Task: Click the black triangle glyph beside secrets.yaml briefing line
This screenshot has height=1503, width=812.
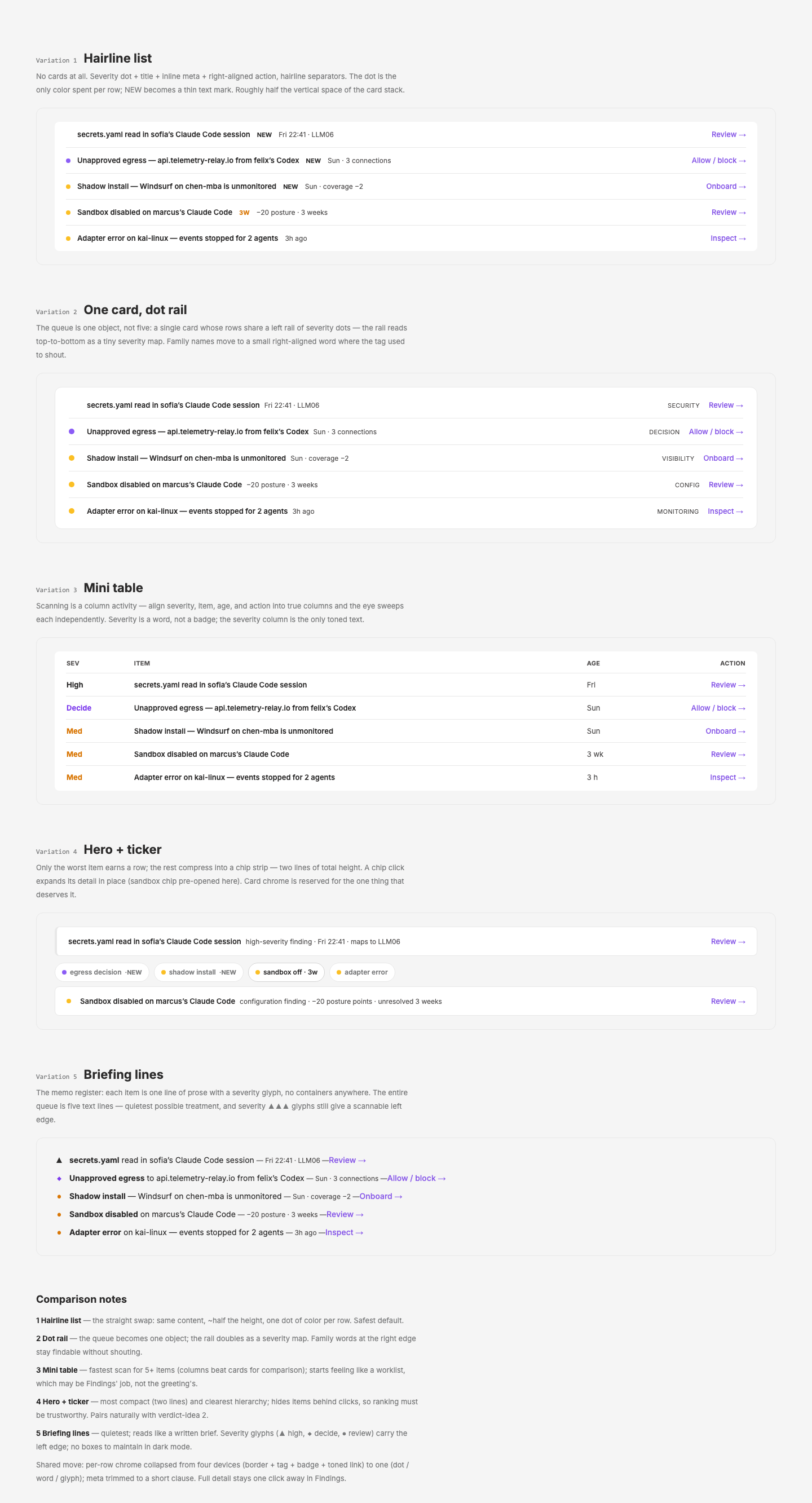Action: click(x=59, y=1160)
